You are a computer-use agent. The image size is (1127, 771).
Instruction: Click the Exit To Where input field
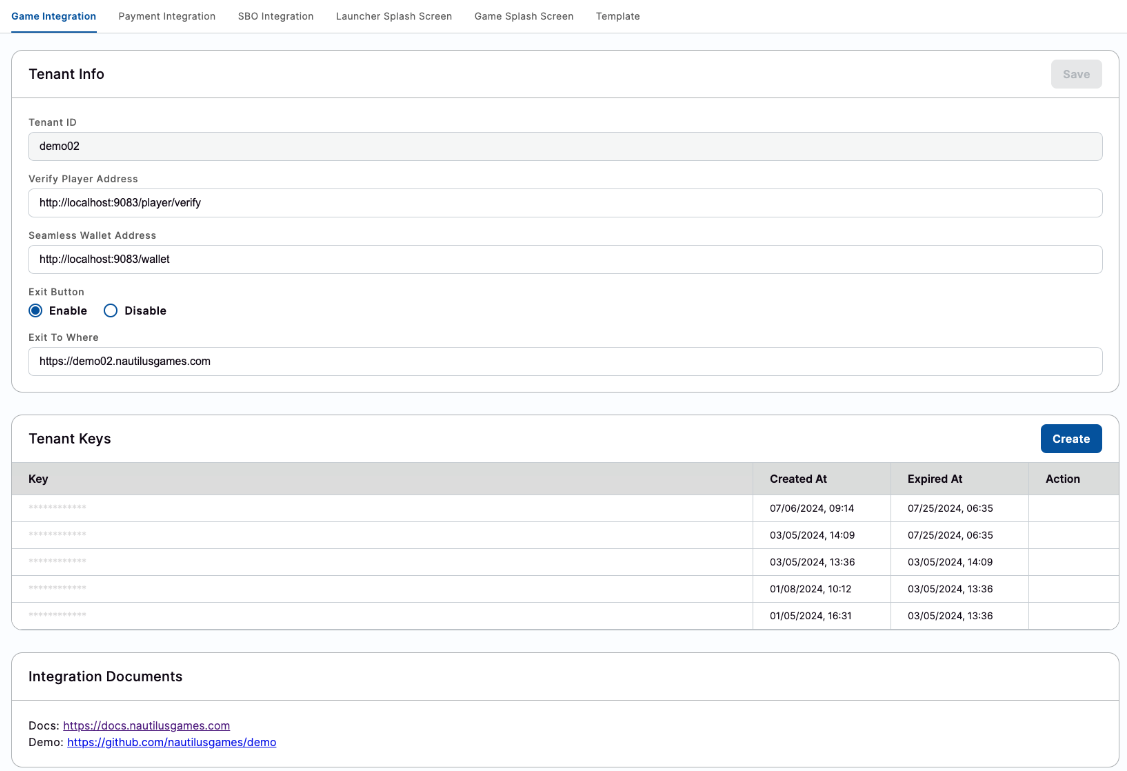(565, 361)
